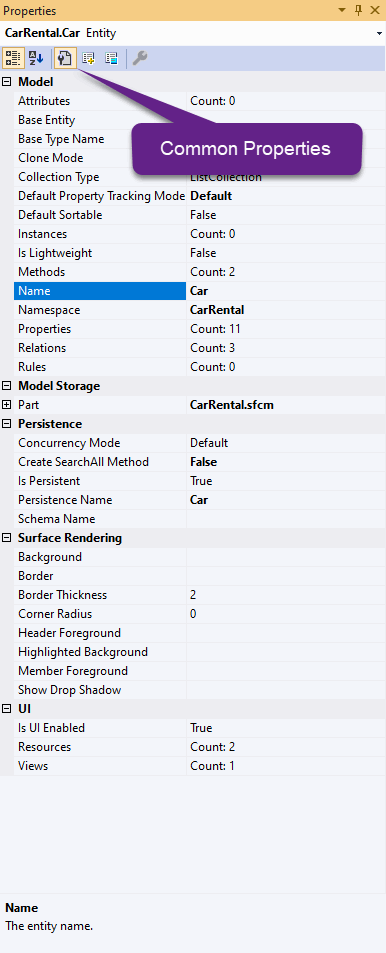This screenshot has height=953, width=386.
Task: Collapse the Model Storage category
Action: pyautogui.click(x=7, y=386)
